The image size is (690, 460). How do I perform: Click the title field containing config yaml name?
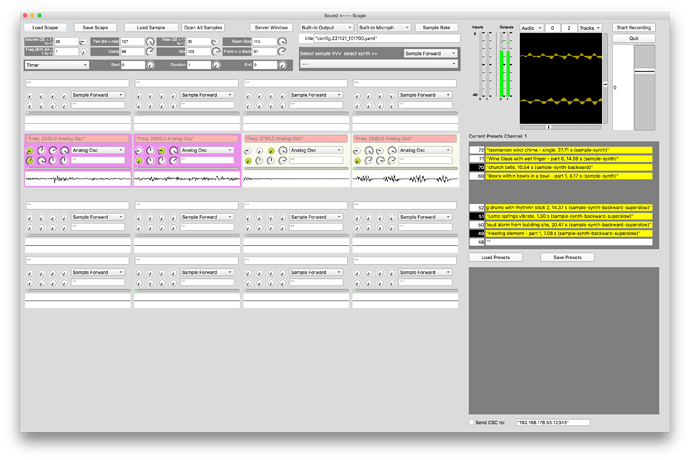[x=387, y=38]
